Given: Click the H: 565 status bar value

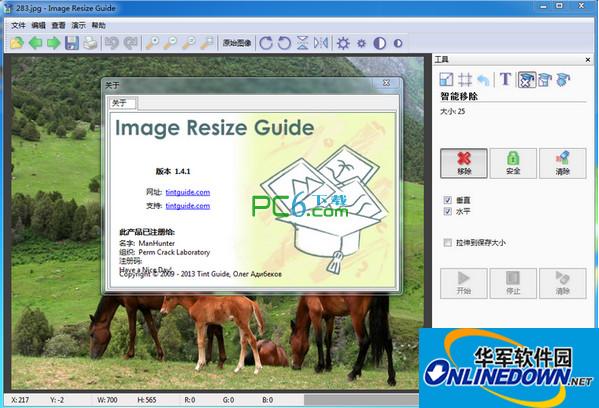Looking at the screenshot, I should coord(147,400).
